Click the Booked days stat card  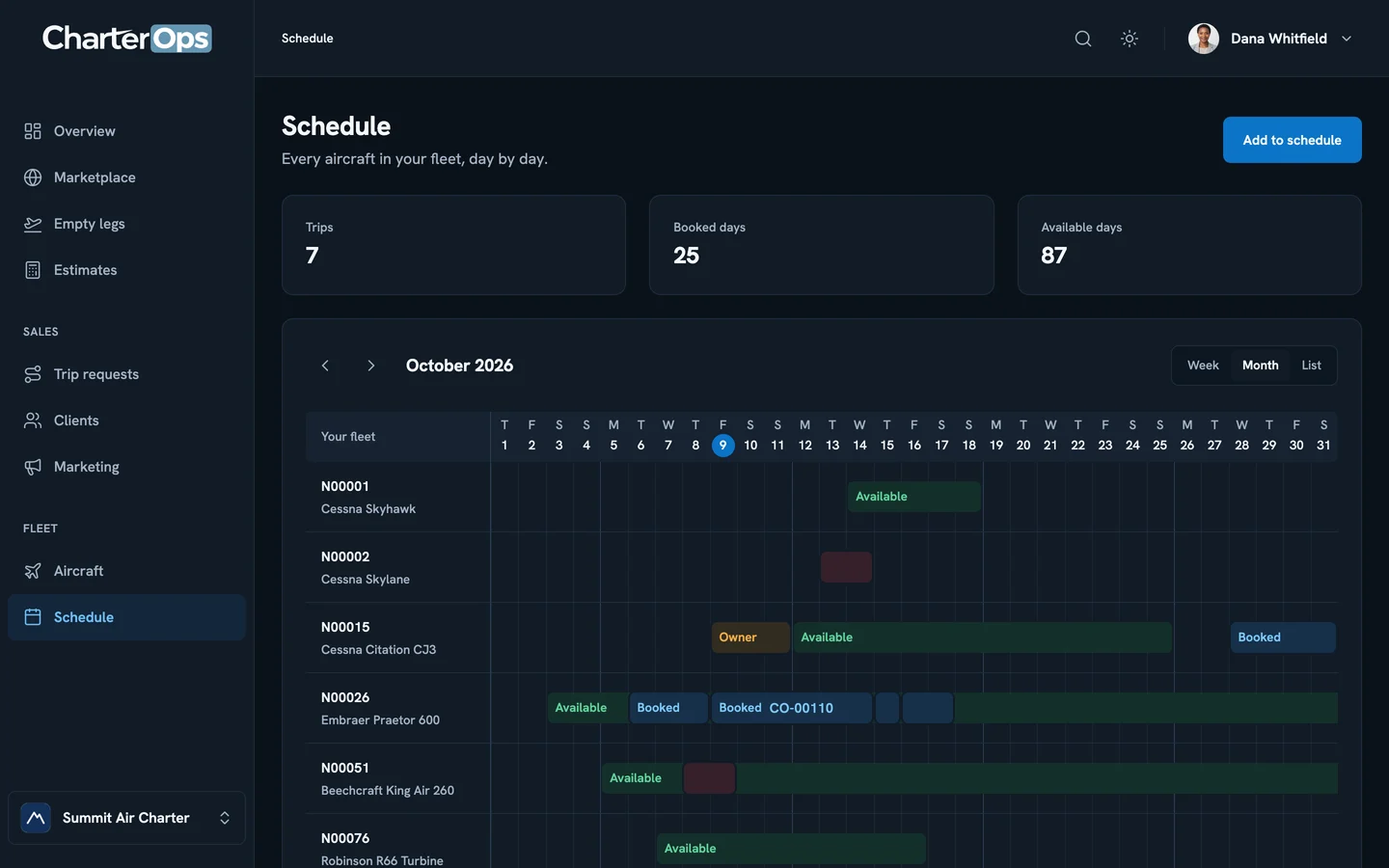pyautogui.click(x=822, y=245)
